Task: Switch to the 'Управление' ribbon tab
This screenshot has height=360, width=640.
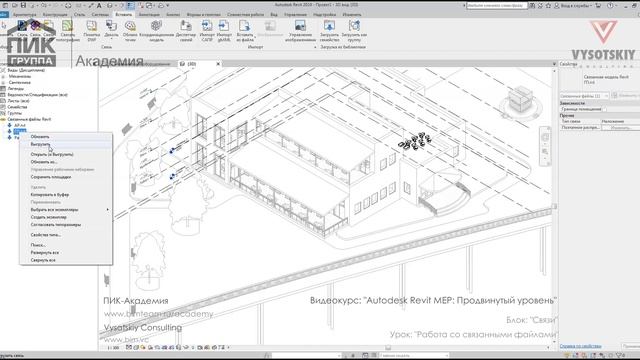Action: point(295,15)
